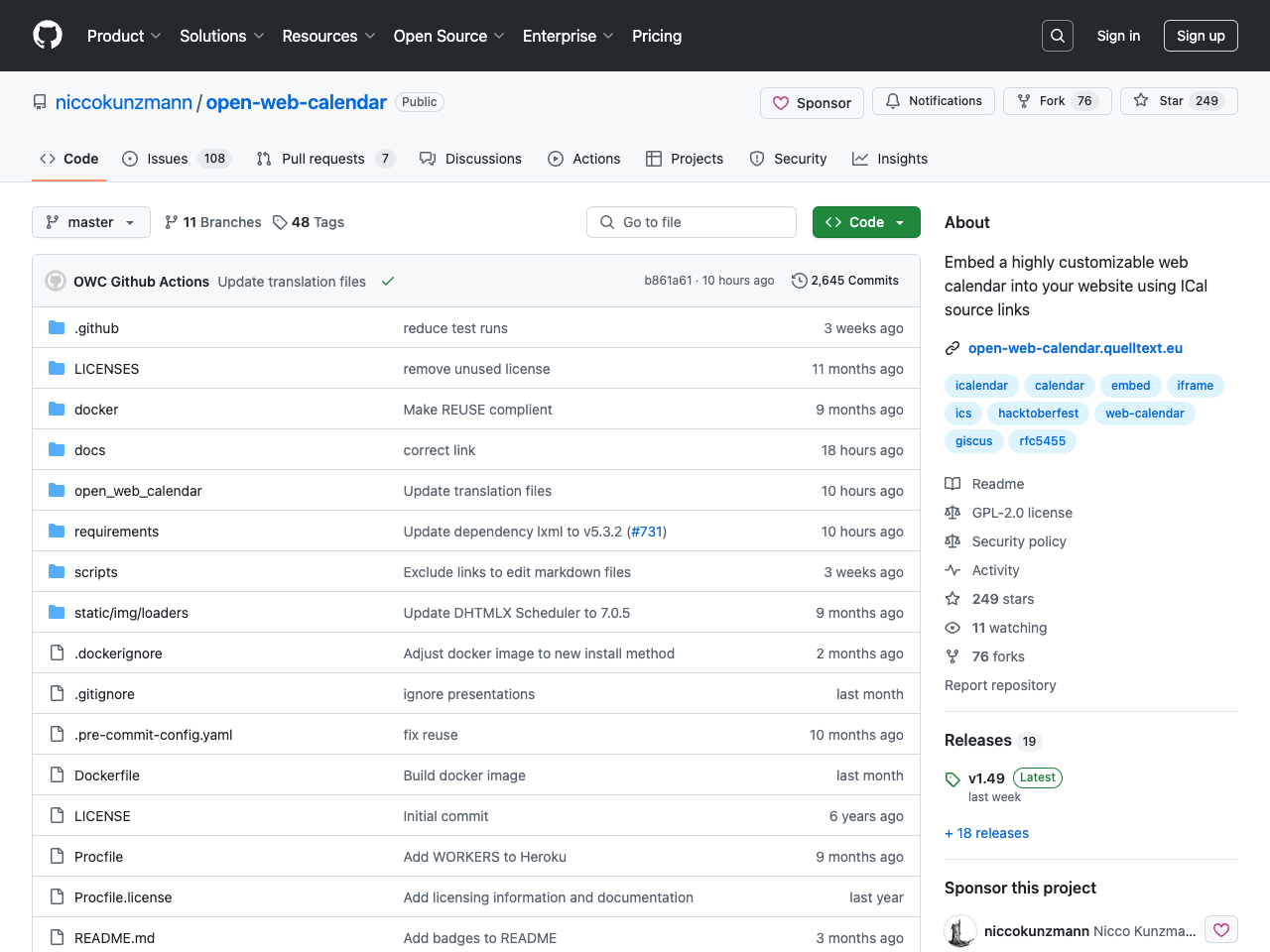Open commit hash b861a61
The height and width of the screenshot is (952, 1270).
tap(668, 281)
